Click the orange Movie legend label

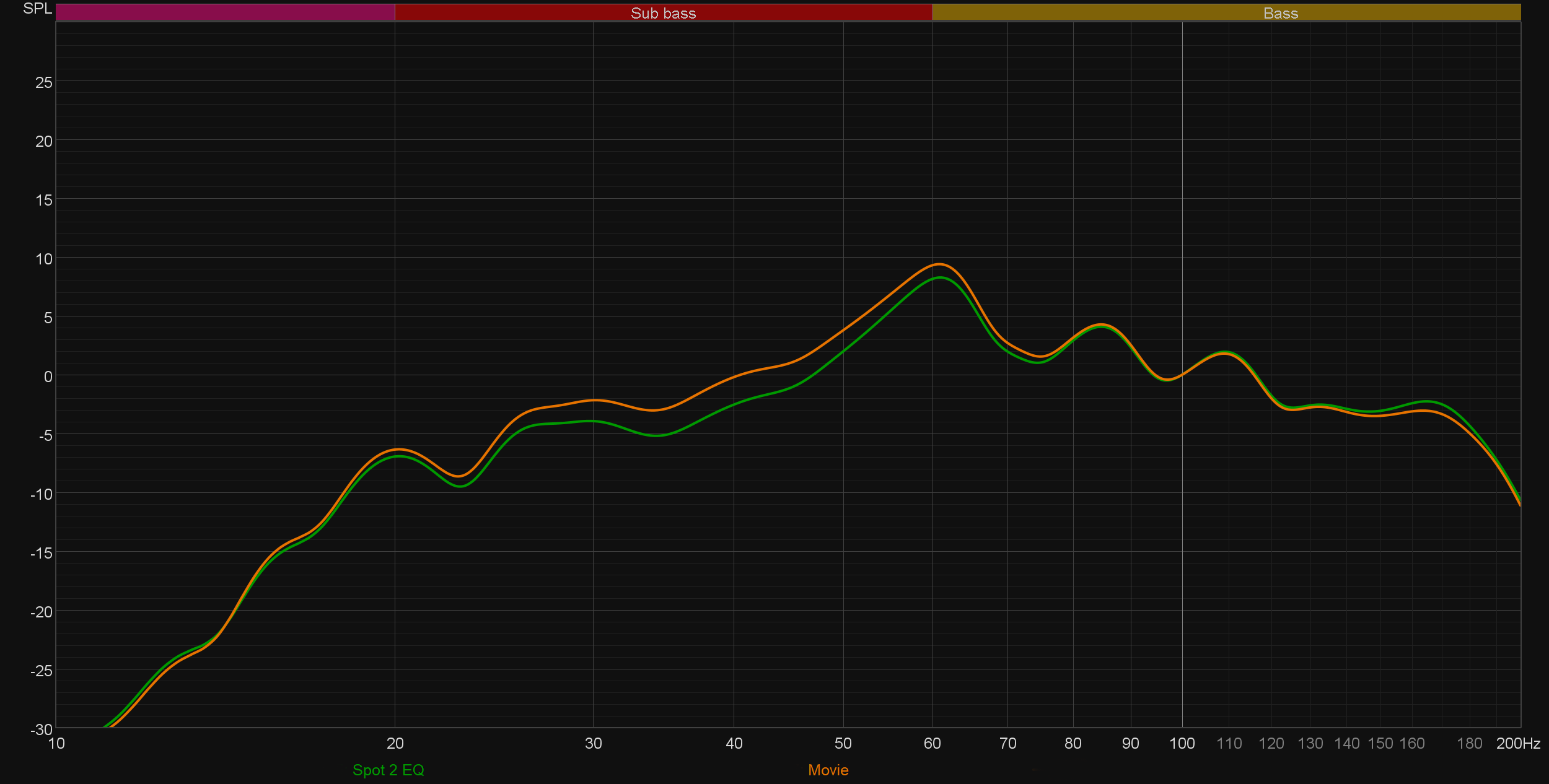pos(828,770)
